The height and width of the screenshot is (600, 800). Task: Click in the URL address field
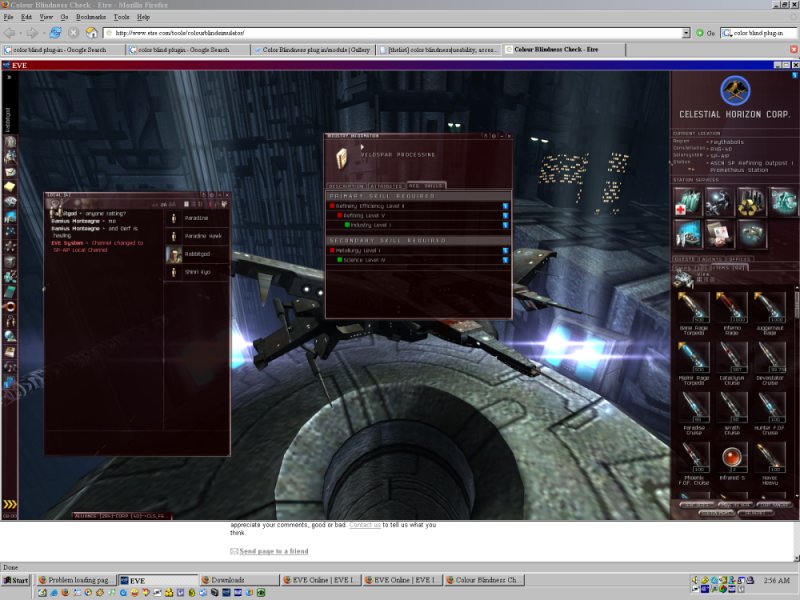(393, 33)
